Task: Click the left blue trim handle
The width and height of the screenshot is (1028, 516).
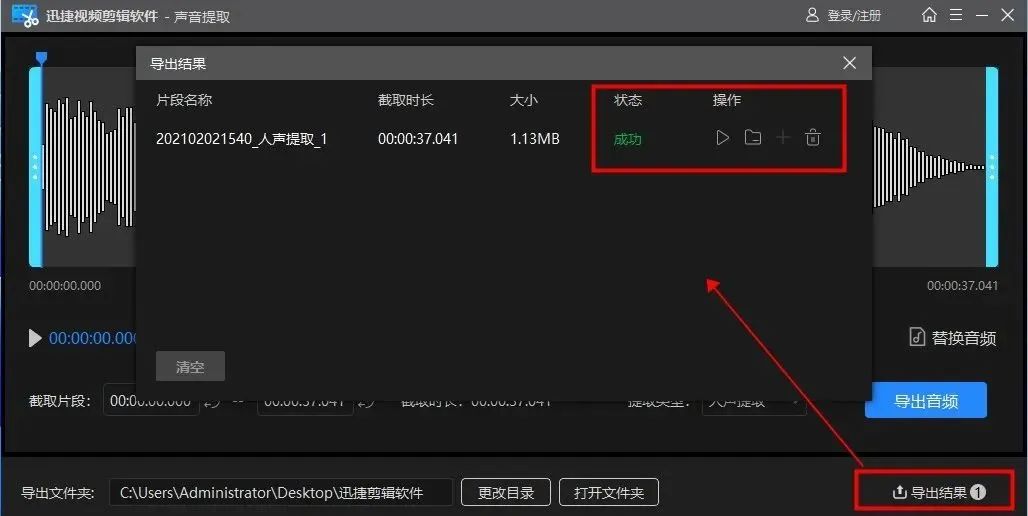Action: coord(35,167)
